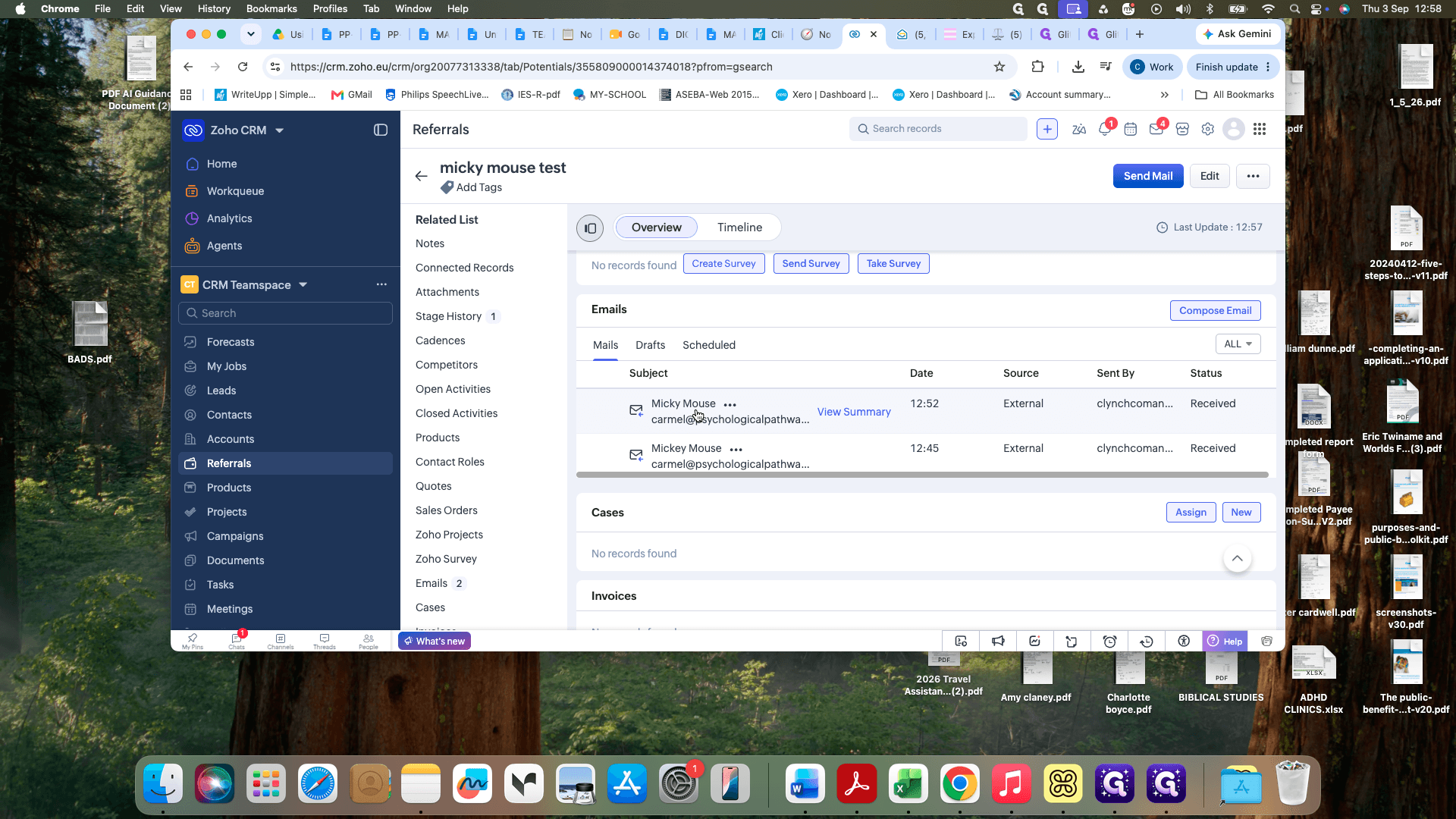Open the ALL emails filter dropdown
This screenshot has width=1456, height=819.
click(x=1238, y=344)
